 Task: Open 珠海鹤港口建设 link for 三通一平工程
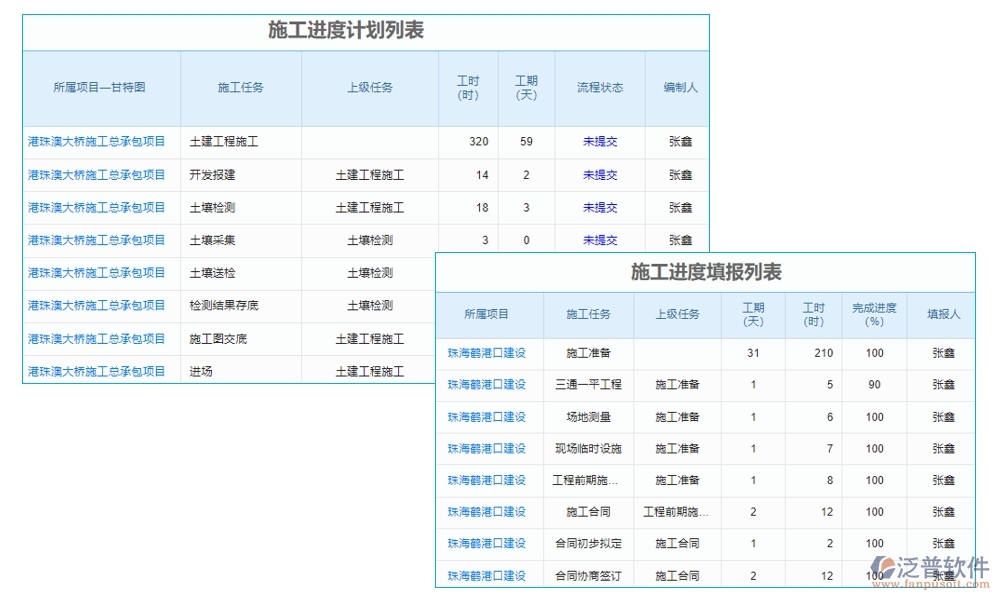(489, 385)
